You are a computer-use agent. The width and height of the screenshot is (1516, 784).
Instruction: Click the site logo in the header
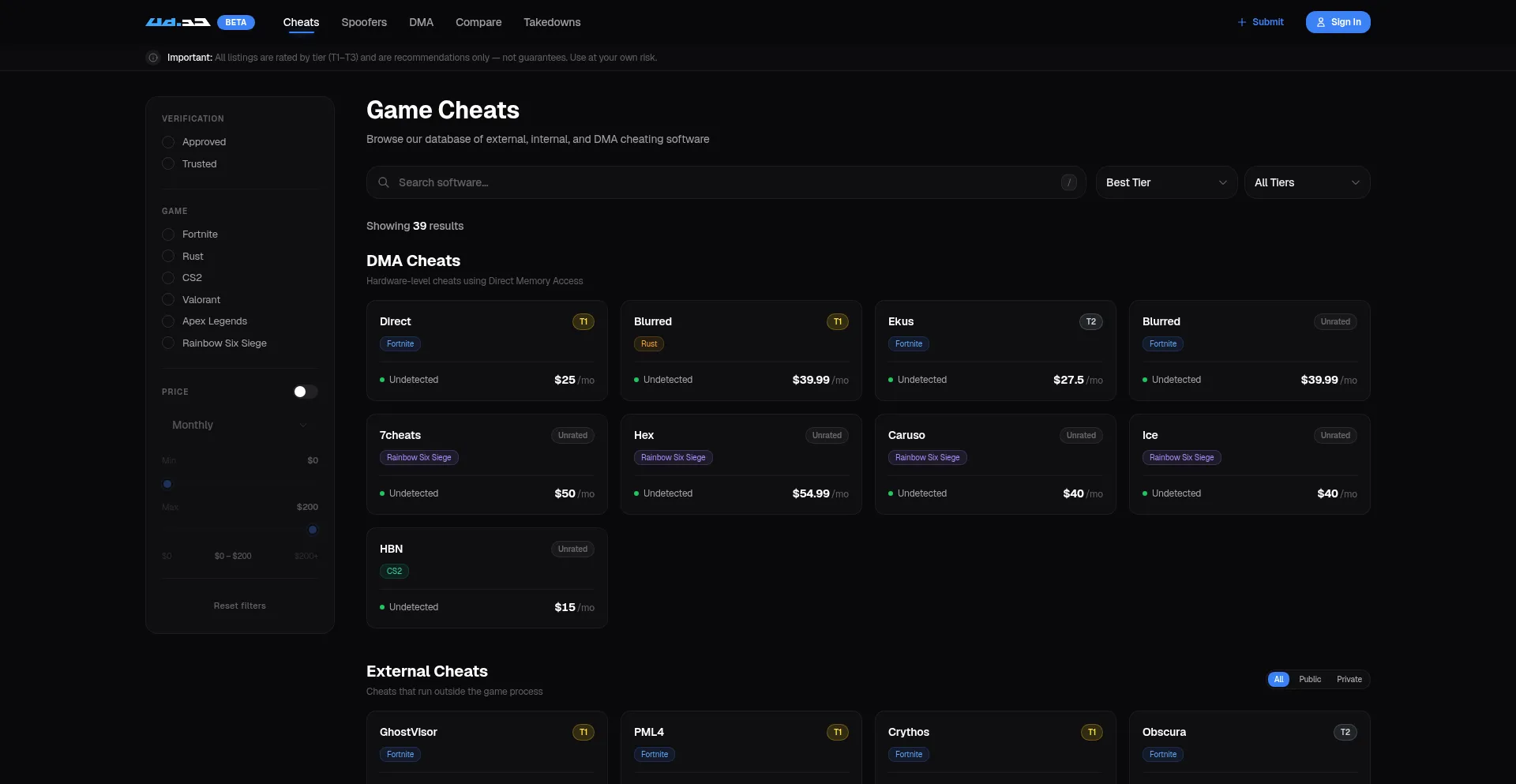point(178,22)
